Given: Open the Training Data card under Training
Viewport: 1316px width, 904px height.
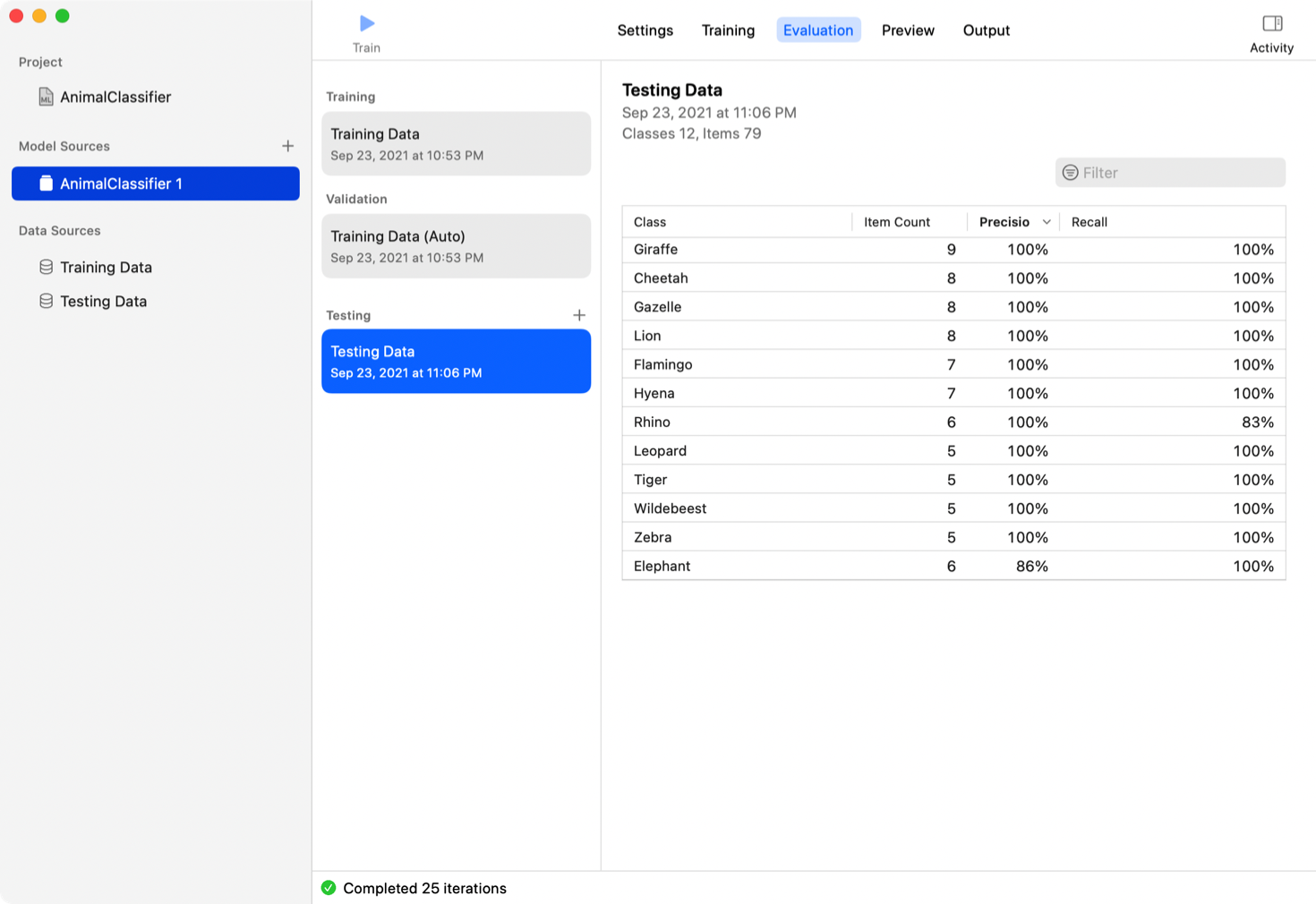Looking at the screenshot, I should pos(456,144).
